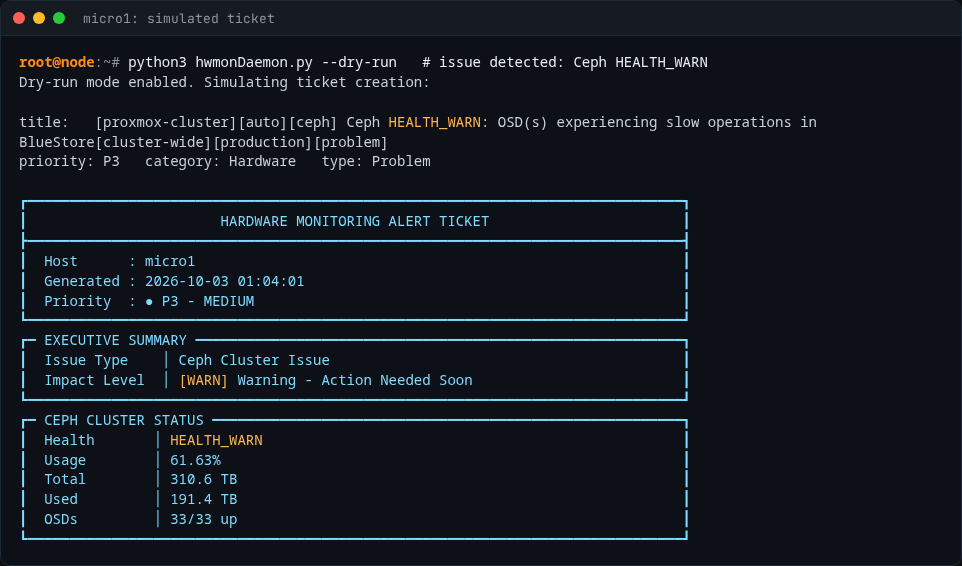Click the red close window button
Screen dimensions: 962x566
19,18
